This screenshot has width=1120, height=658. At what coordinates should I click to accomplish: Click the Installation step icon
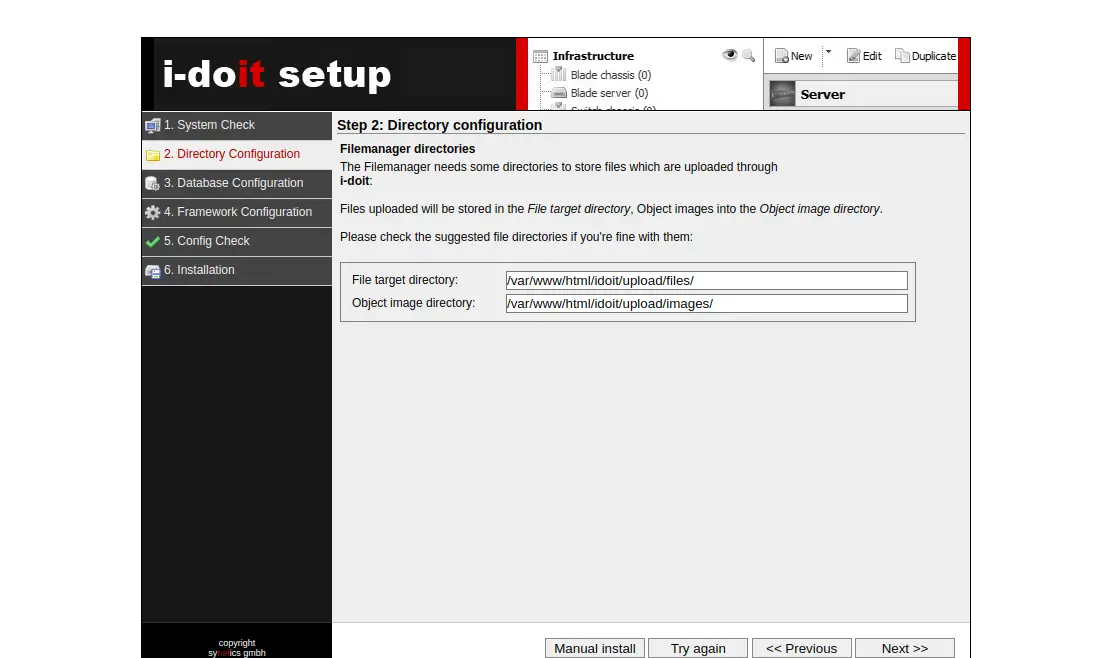coord(152,271)
